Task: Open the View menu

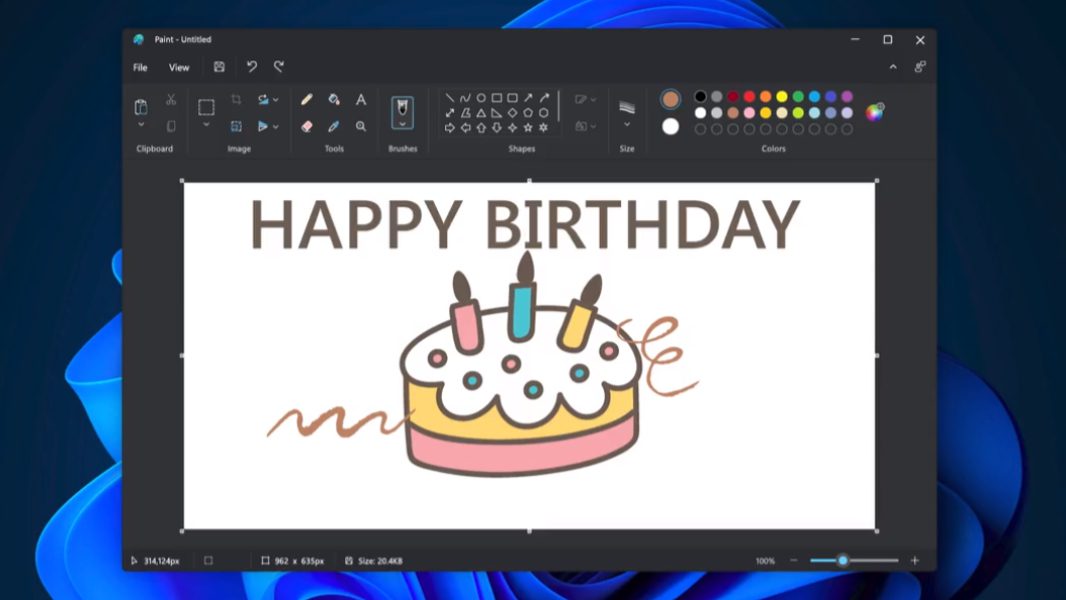Action: pos(179,67)
